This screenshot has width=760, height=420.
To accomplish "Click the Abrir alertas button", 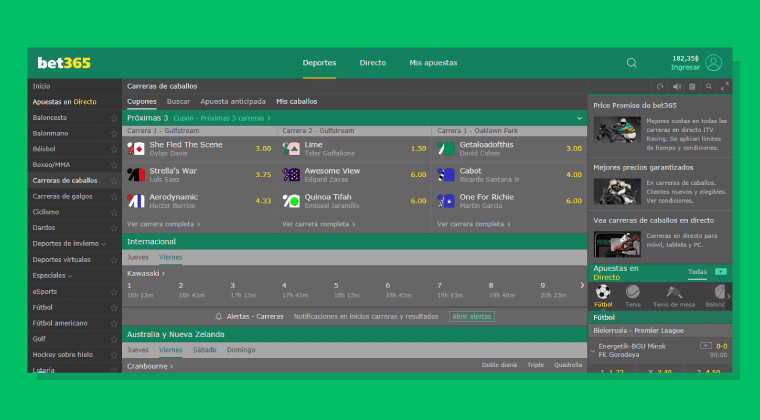I will point(471,316).
